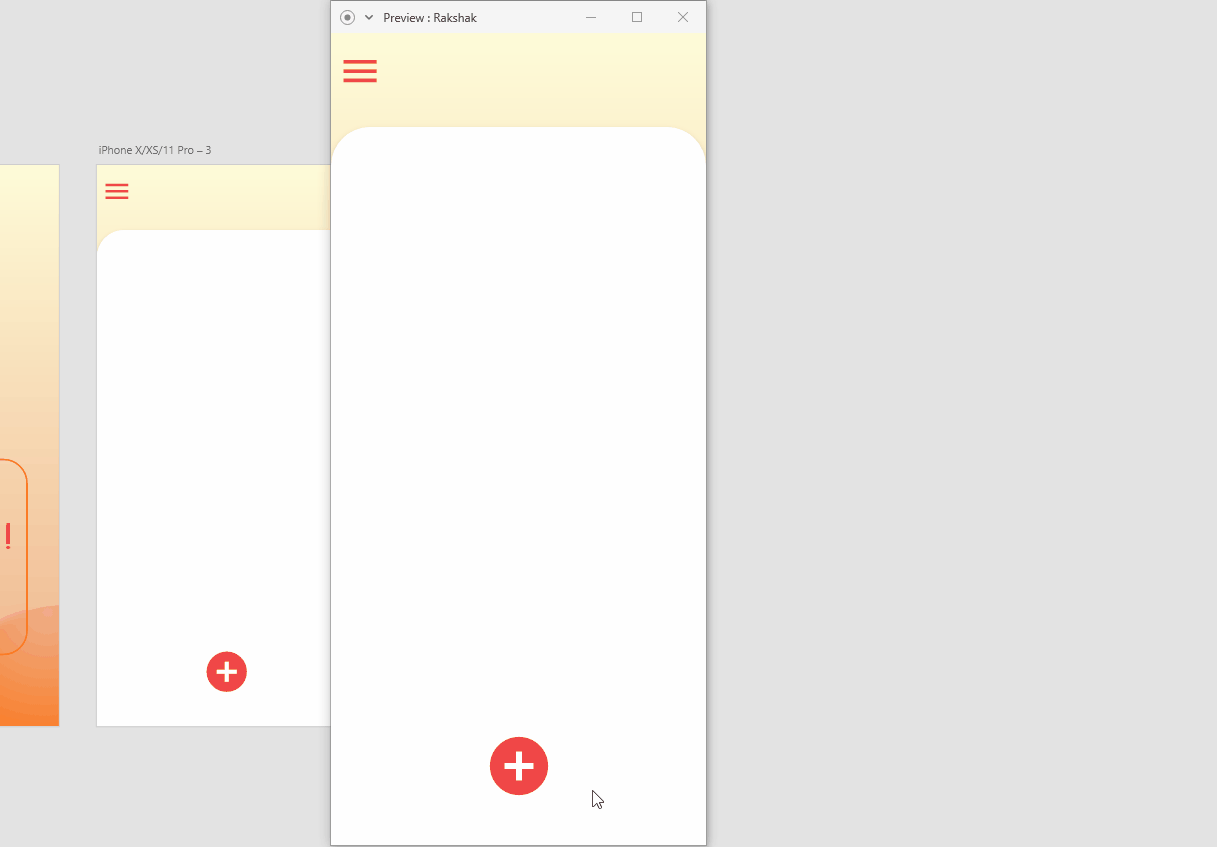Tap the red plus button in Preview
The height and width of the screenshot is (847, 1217).
click(519, 766)
